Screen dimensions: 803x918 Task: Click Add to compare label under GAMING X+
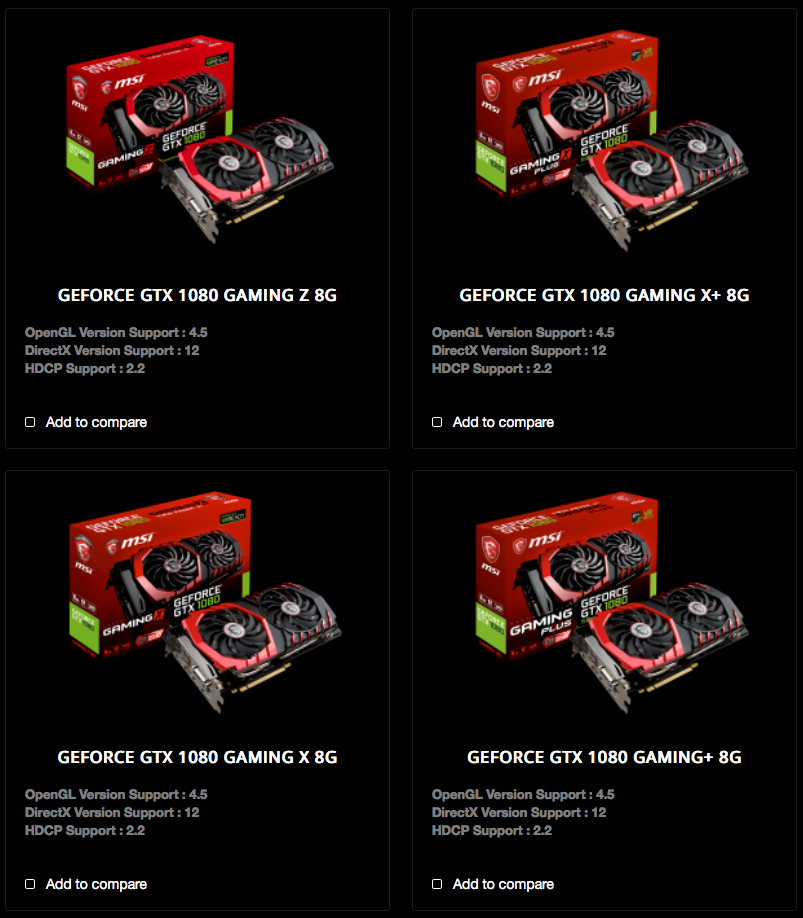[x=503, y=422]
